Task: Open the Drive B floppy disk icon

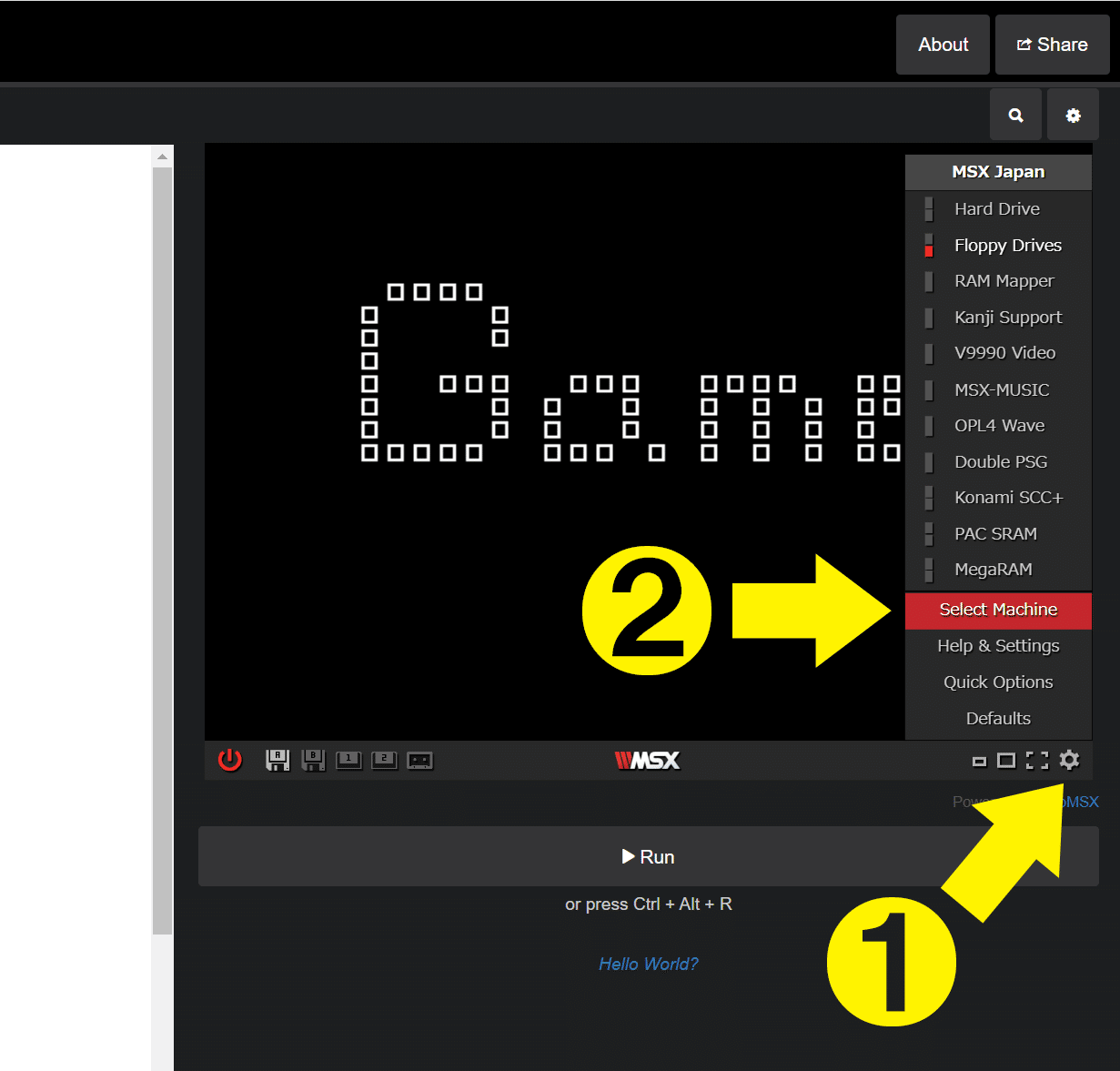Action: [x=313, y=760]
